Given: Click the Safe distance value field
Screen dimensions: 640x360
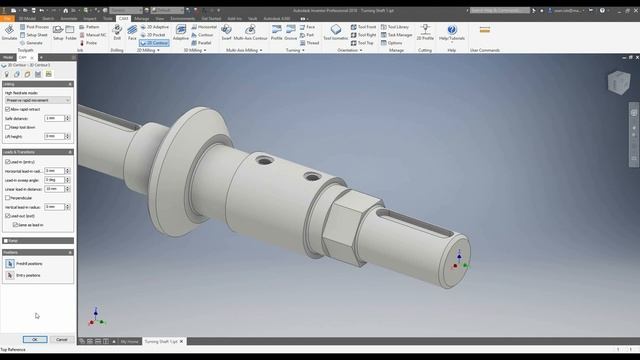Looking at the screenshot, I should click(55, 118).
